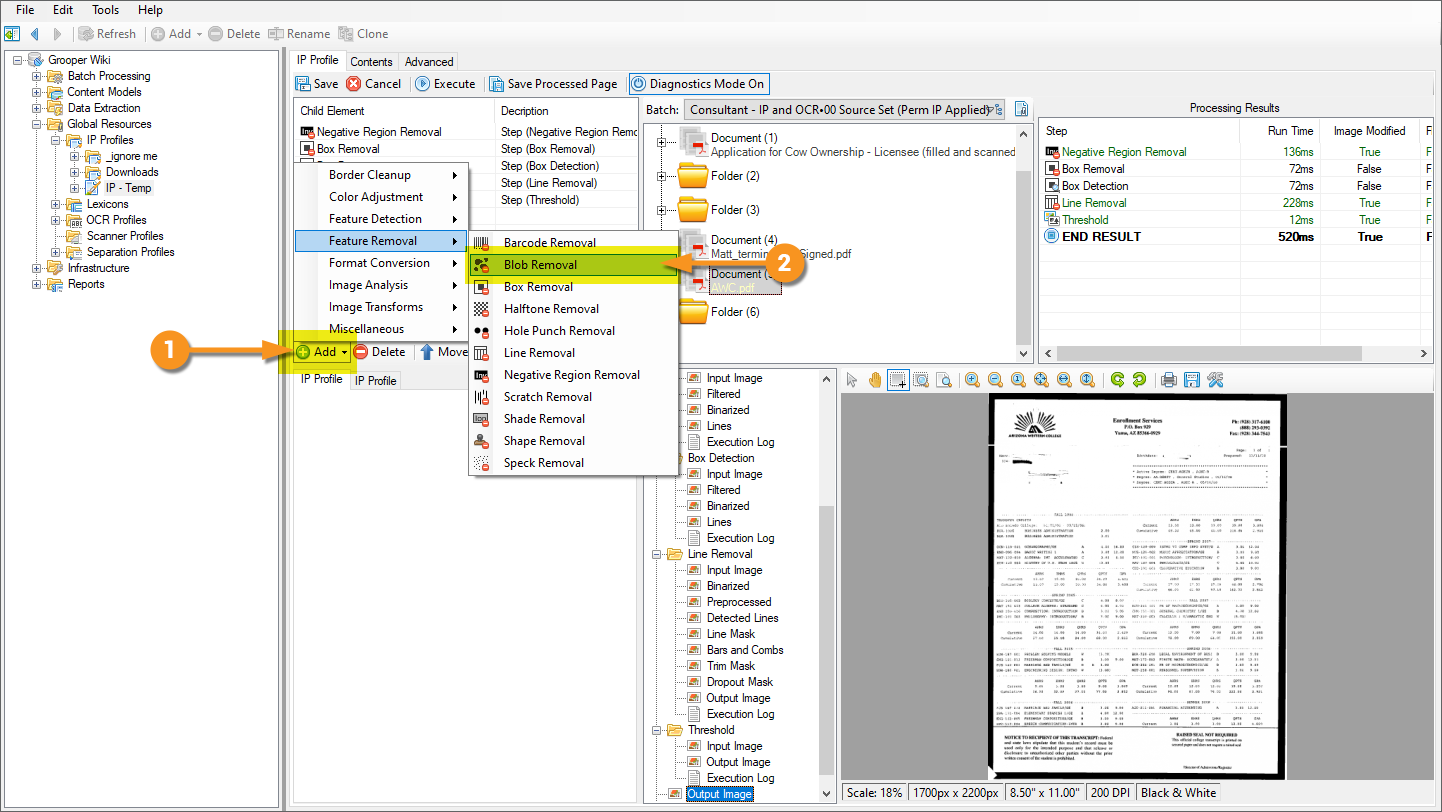Click the zoom out magnifier icon
The image size is (1442, 812).
click(x=995, y=380)
